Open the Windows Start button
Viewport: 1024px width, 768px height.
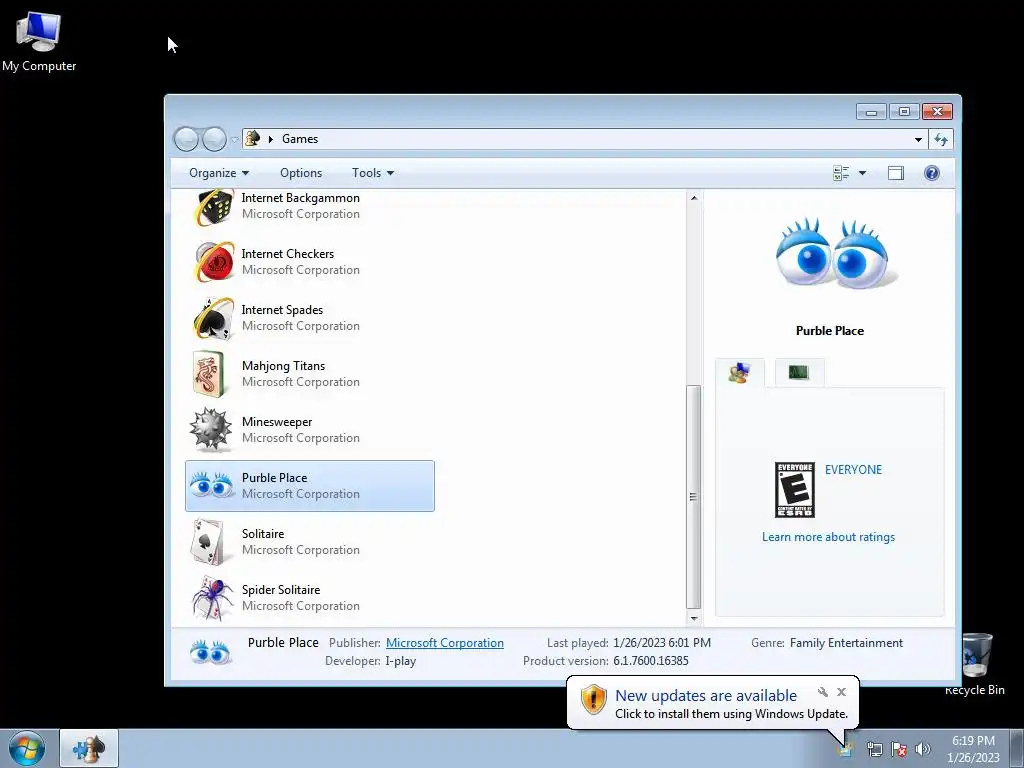coord(26,748)
